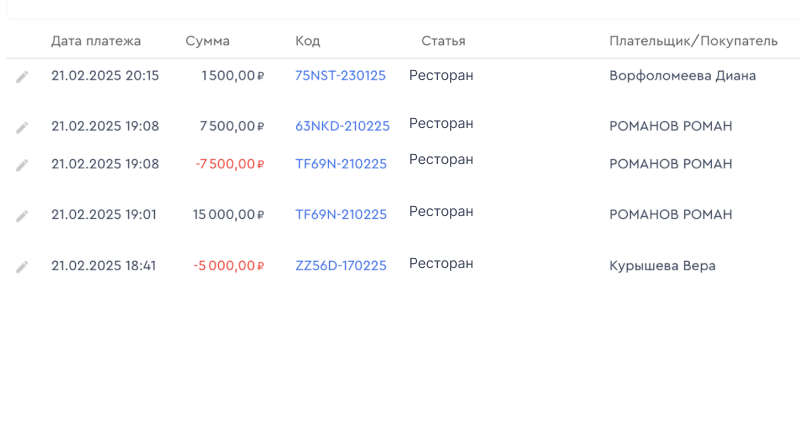800x432 pixels.
Task: Select date cell 21.02.2025 19:01
Action: click(x=104, y=214)
